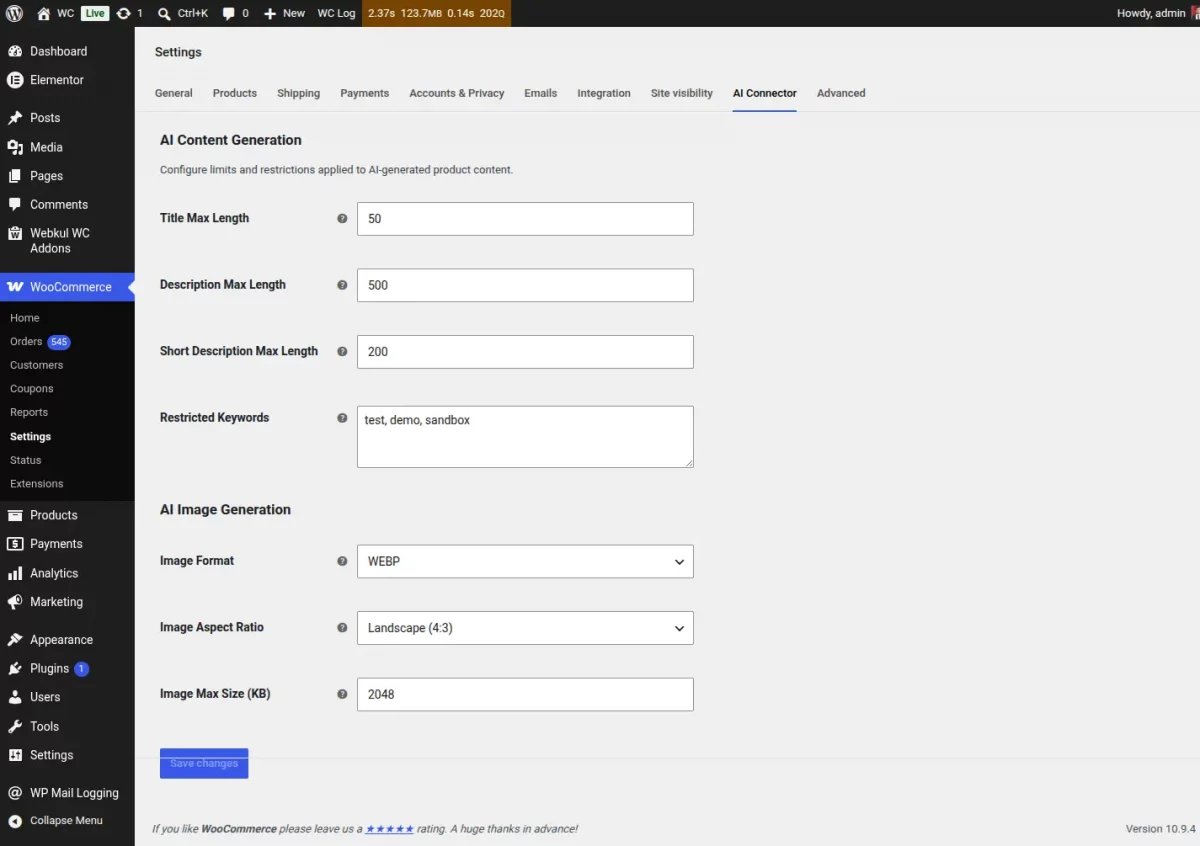Click the sidebar Settings icon below Tools

(15, 755)
